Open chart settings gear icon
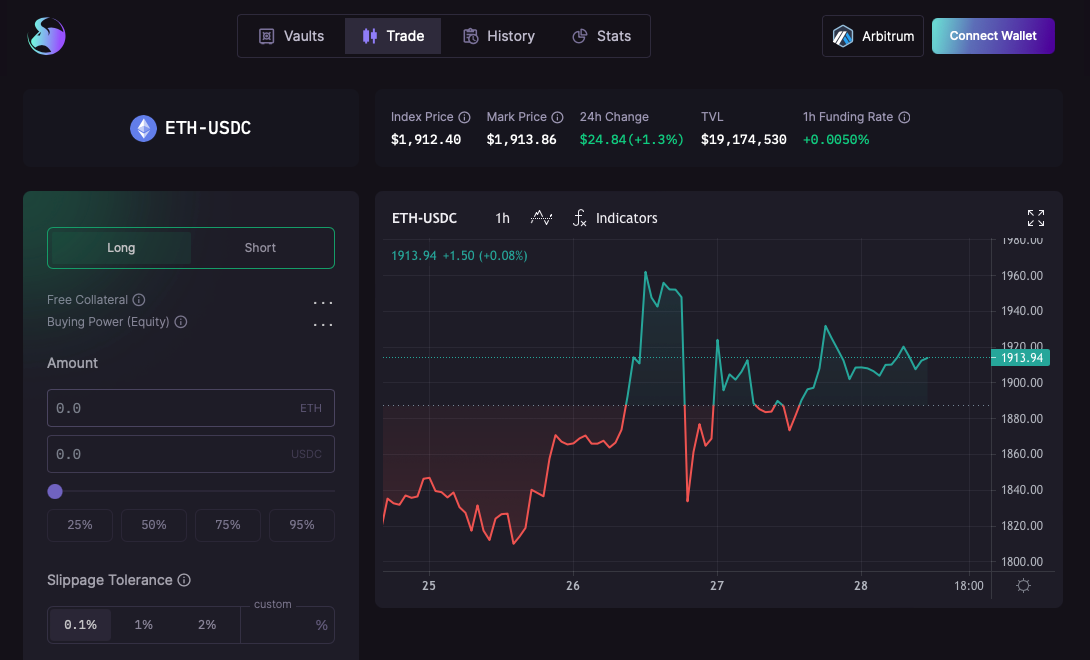Screen dimensions: 1090x660 [1023, 586]
